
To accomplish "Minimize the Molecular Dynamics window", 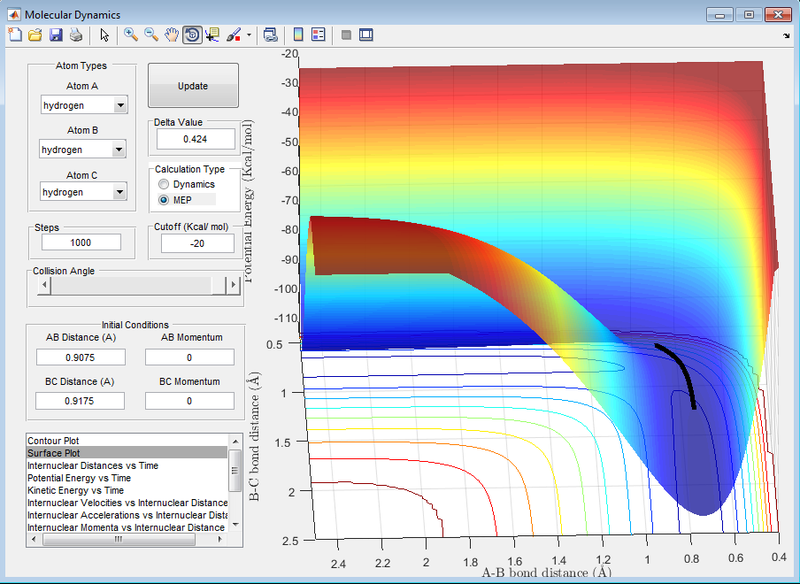I will pyautogui.click(x=720, y=15).
